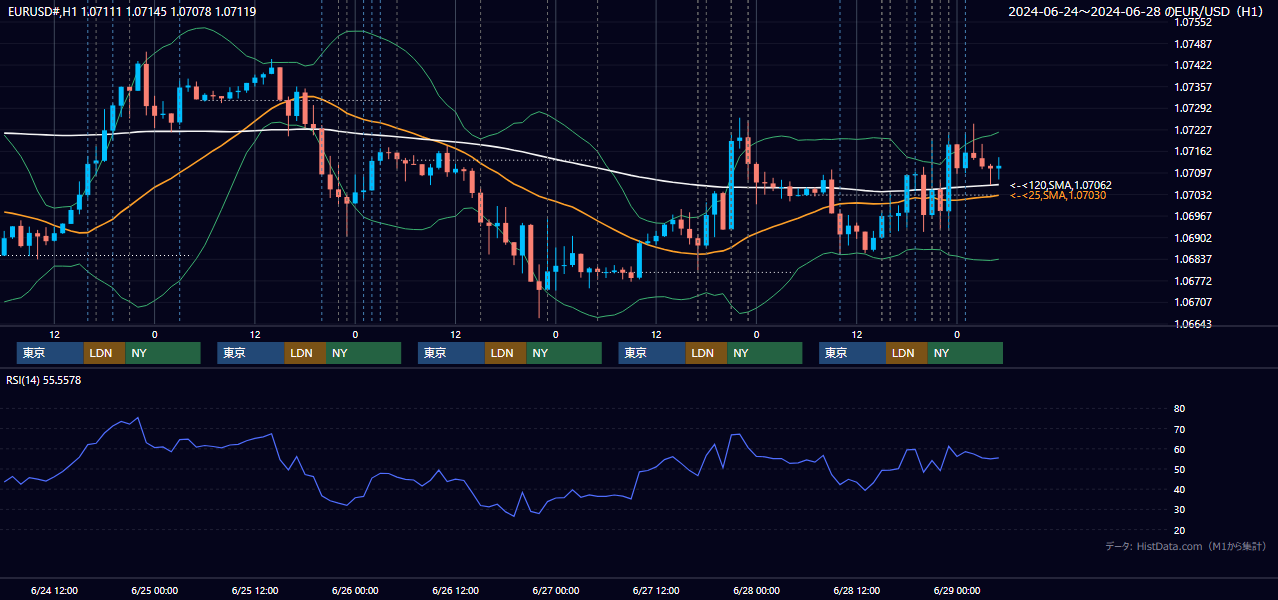Image resolution: width=1278 pixels, height=600 pixels.
Task: Select the RSI 70 level label
Action: coord(1179,429)
